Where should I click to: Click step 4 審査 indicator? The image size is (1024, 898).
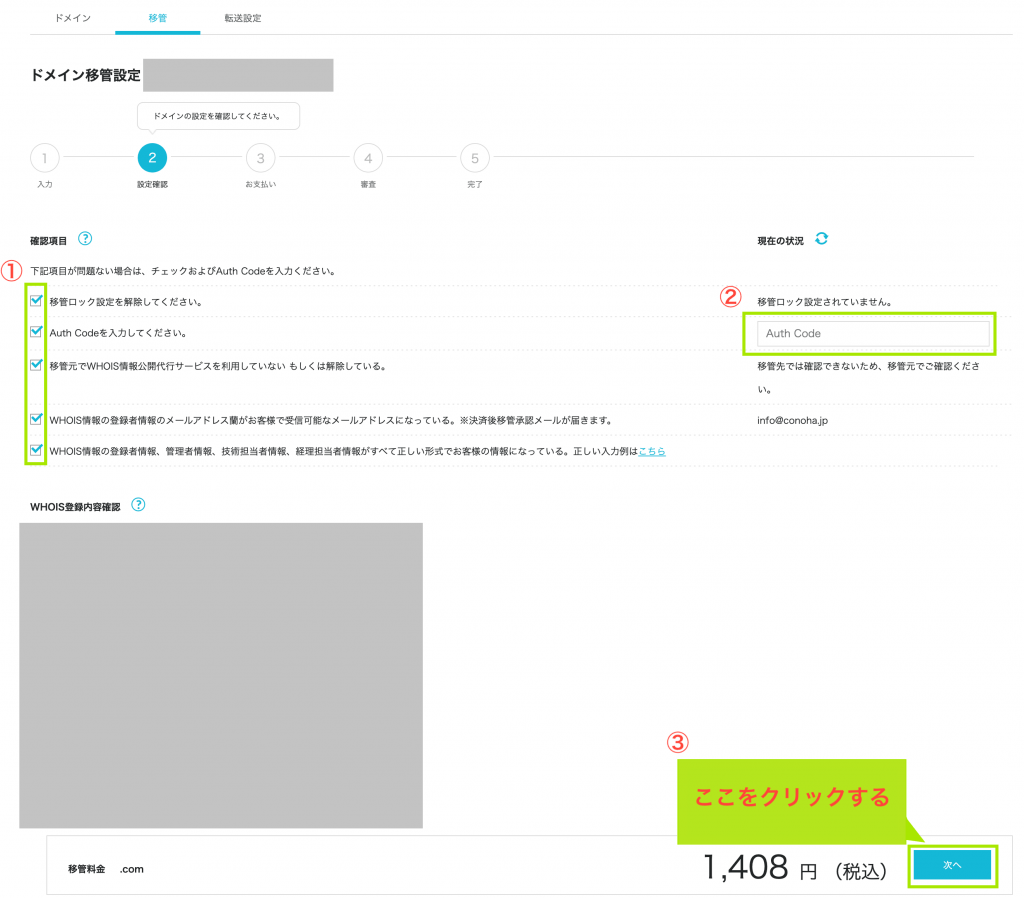click(367, 157)
